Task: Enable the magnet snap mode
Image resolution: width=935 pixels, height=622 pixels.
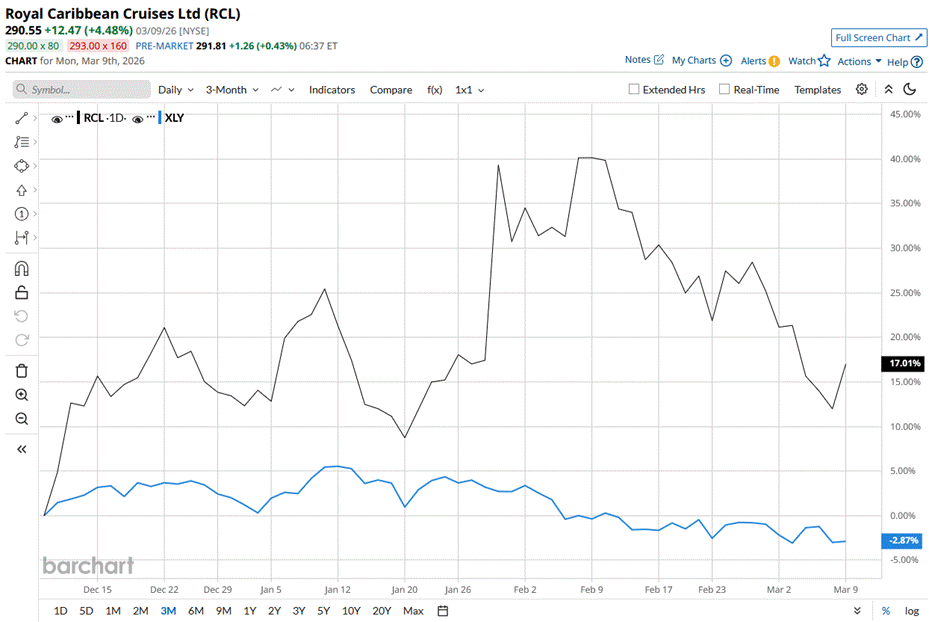Action: 21,268
